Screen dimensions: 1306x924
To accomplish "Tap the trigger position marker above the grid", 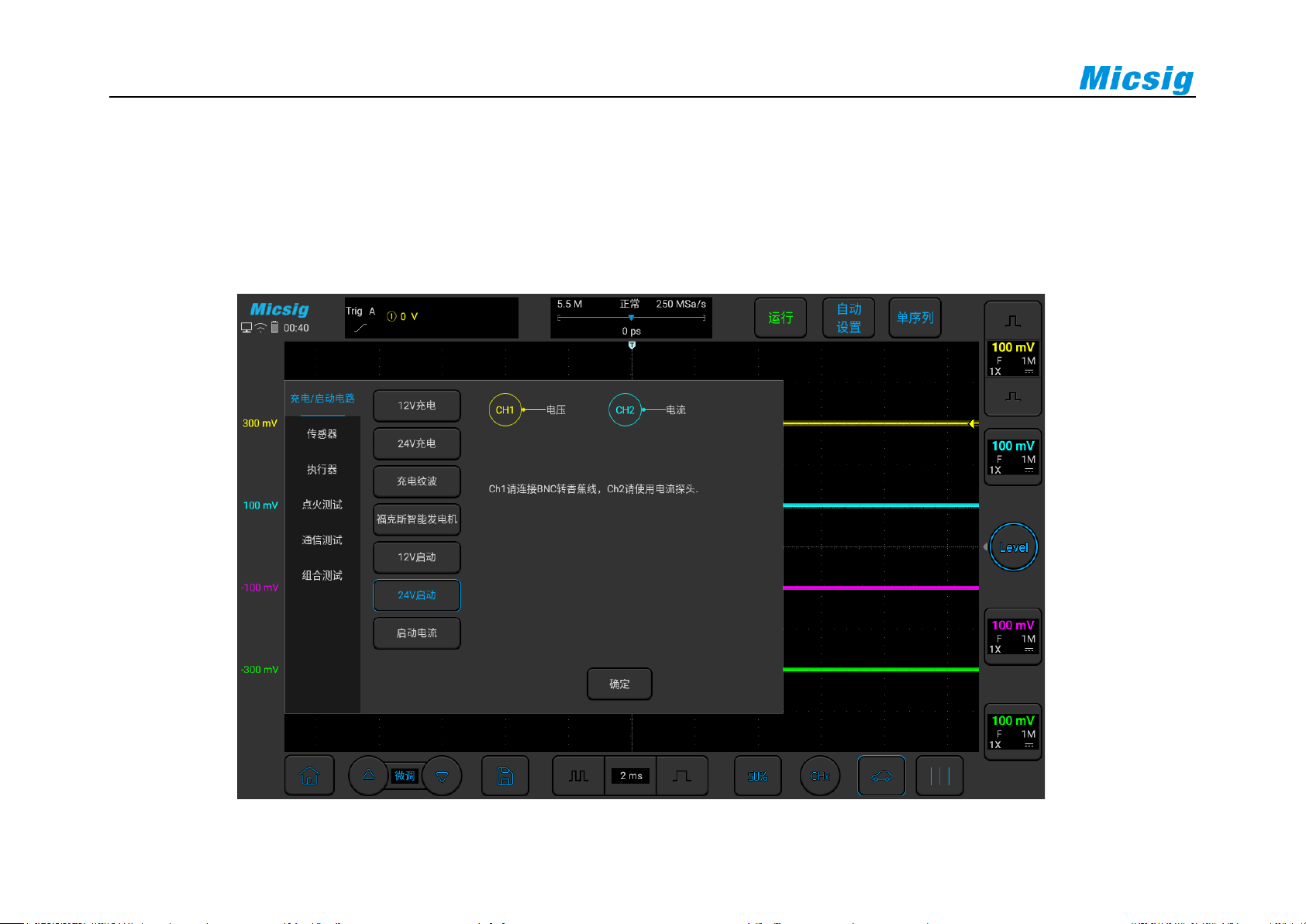I will [x=632, y=346].
